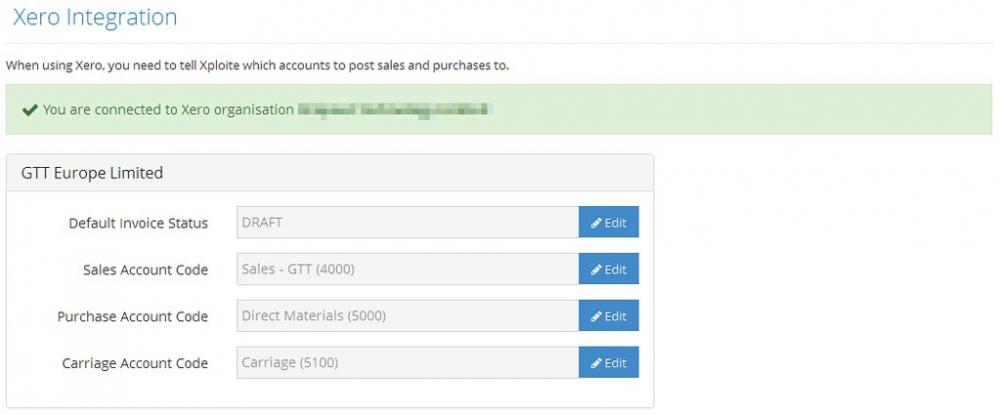The height and width of the screenshot is (414, 1000).
Task: Focus the Sales - GTT (4000) field
Action: coord(407,270)
